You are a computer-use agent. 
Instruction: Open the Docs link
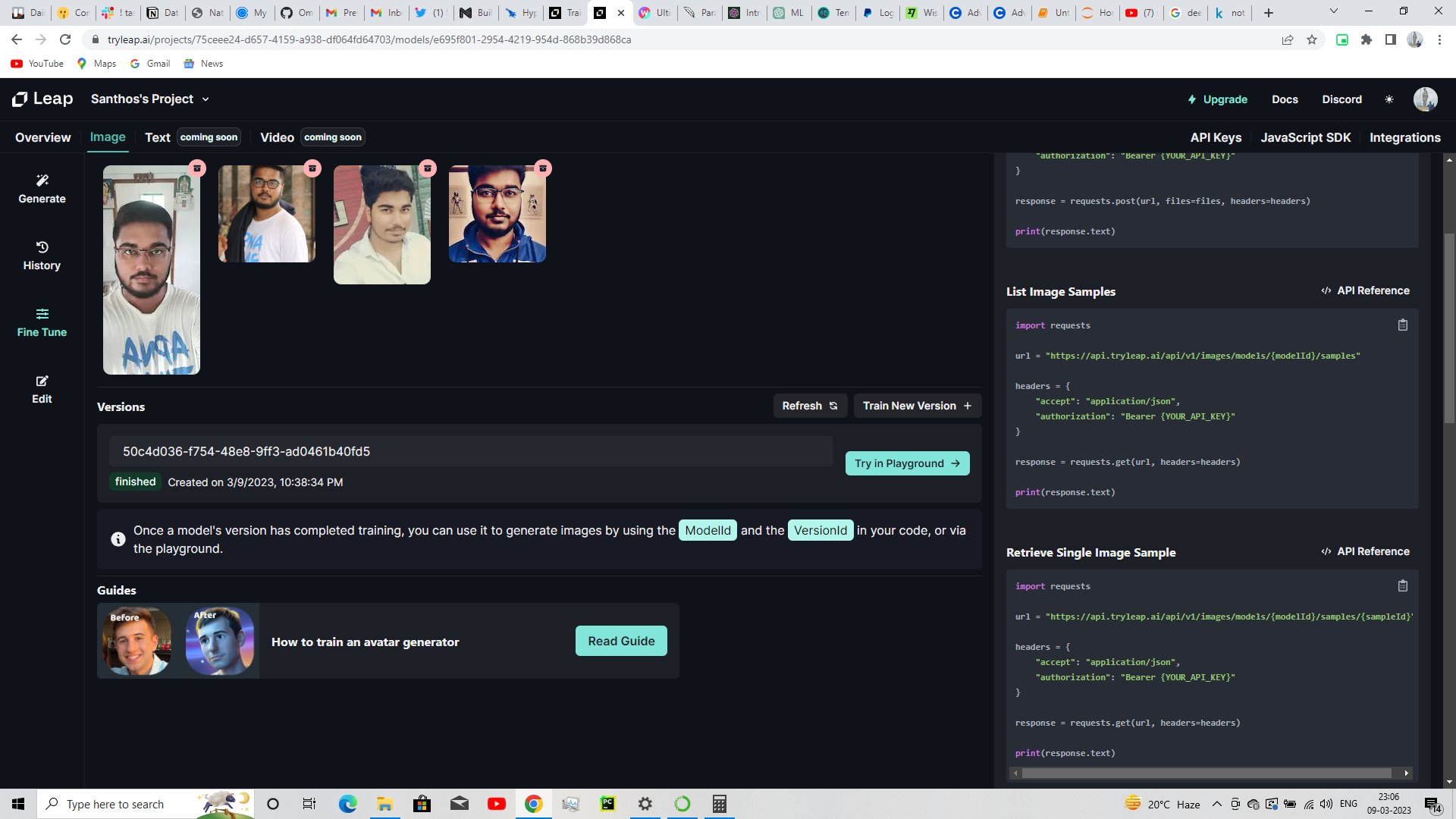1285,99
